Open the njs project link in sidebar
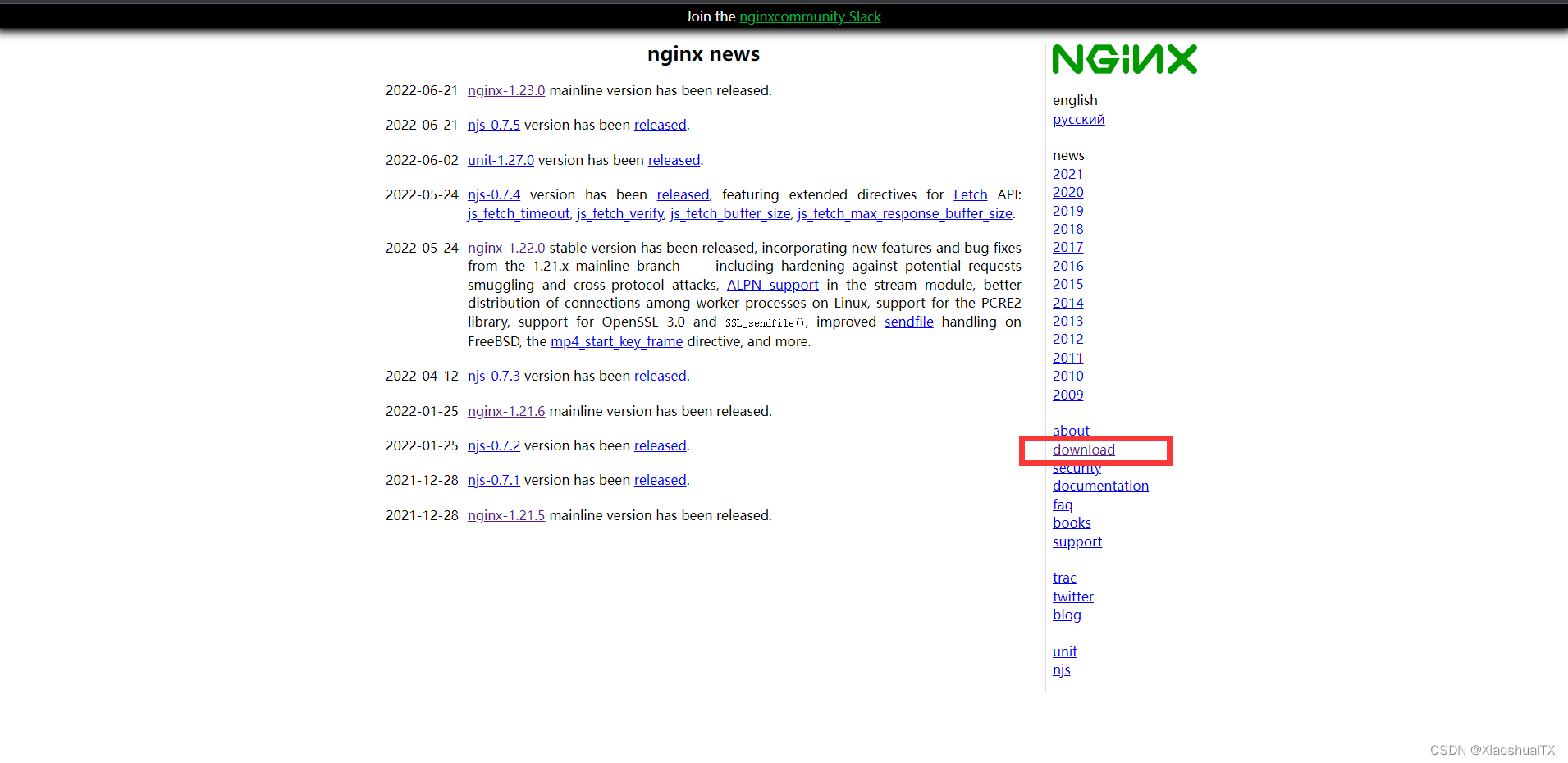Viewport: 1568px width, 763px height. point(1062,669)
